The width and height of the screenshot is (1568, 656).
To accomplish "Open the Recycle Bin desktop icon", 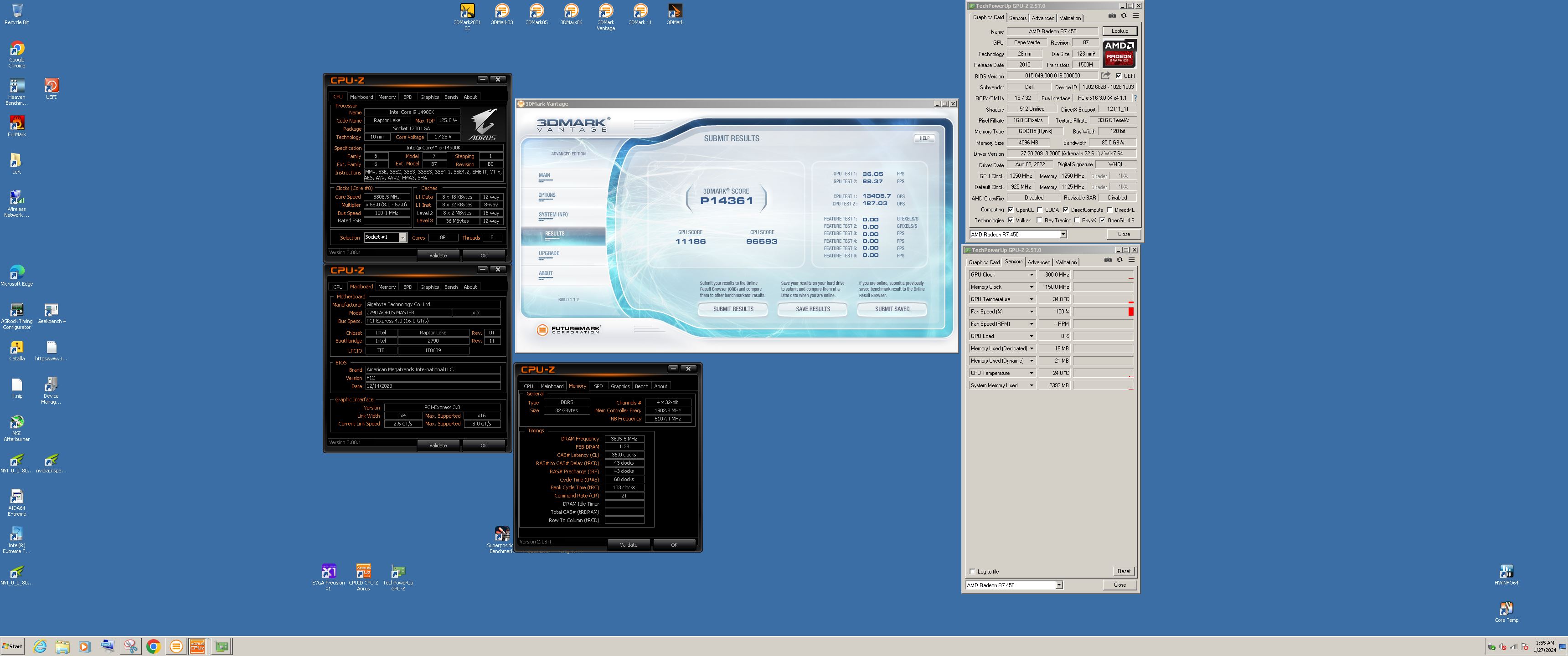I will (x=17, y=14).
